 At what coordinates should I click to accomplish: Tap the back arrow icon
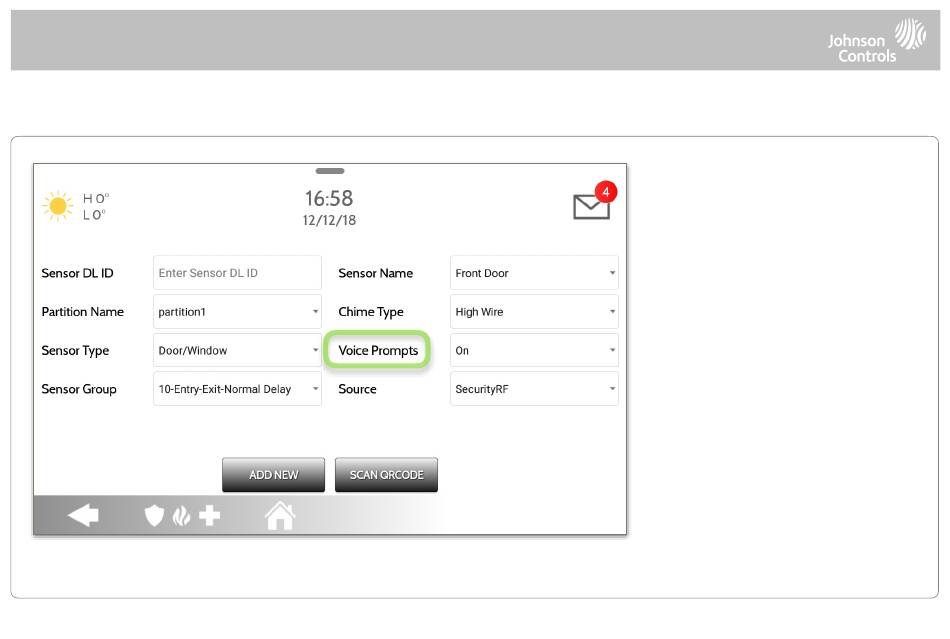[83, 515]
